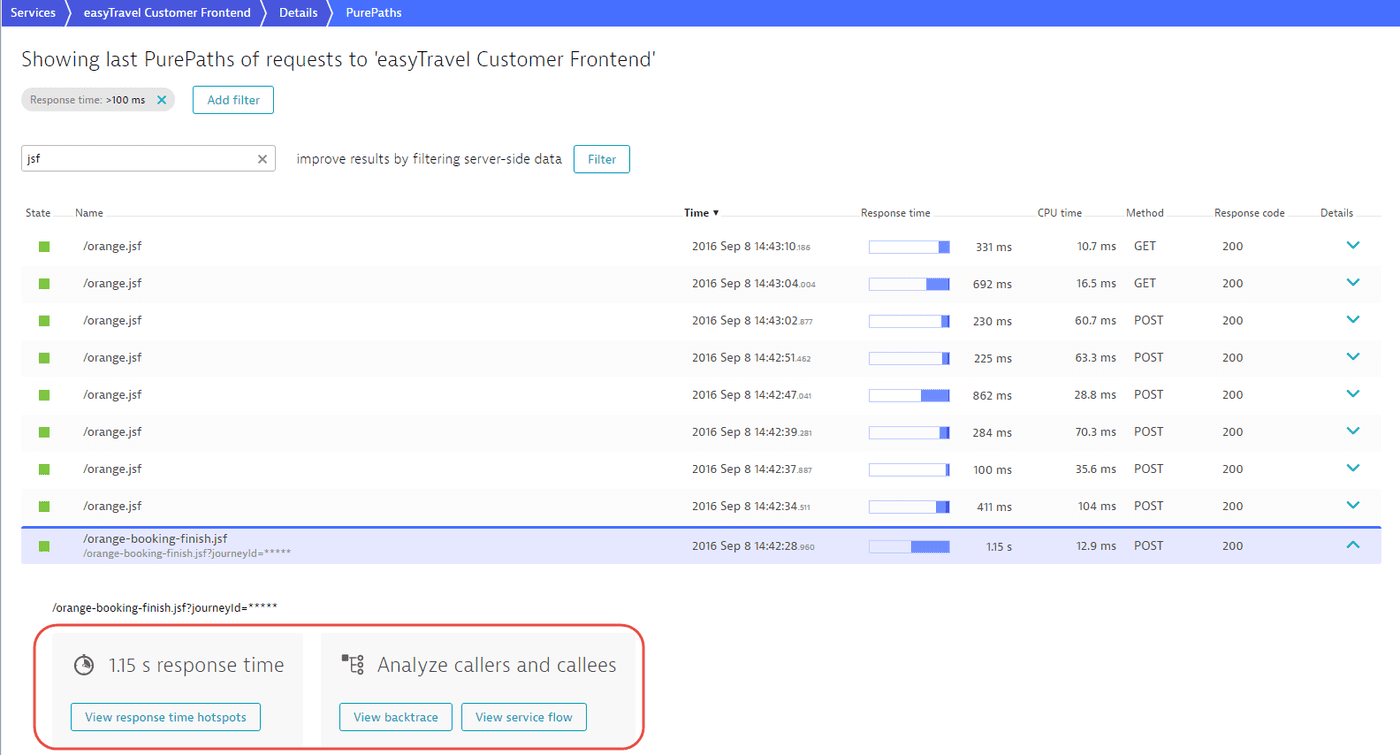Viewport: 1400px width, 755px height.
Task: Click the callers and callees tree icon
Action: coord(352,665)
